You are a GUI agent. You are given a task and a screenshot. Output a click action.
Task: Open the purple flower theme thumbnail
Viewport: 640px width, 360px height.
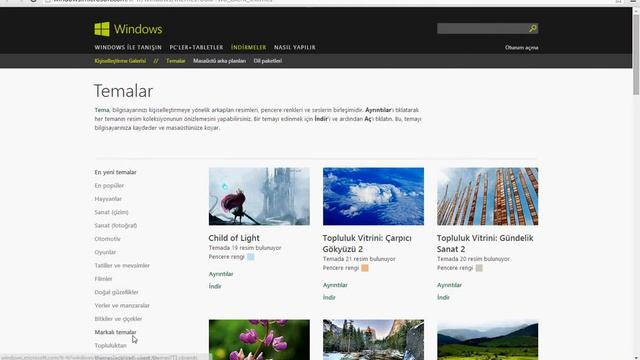[259, 340]
